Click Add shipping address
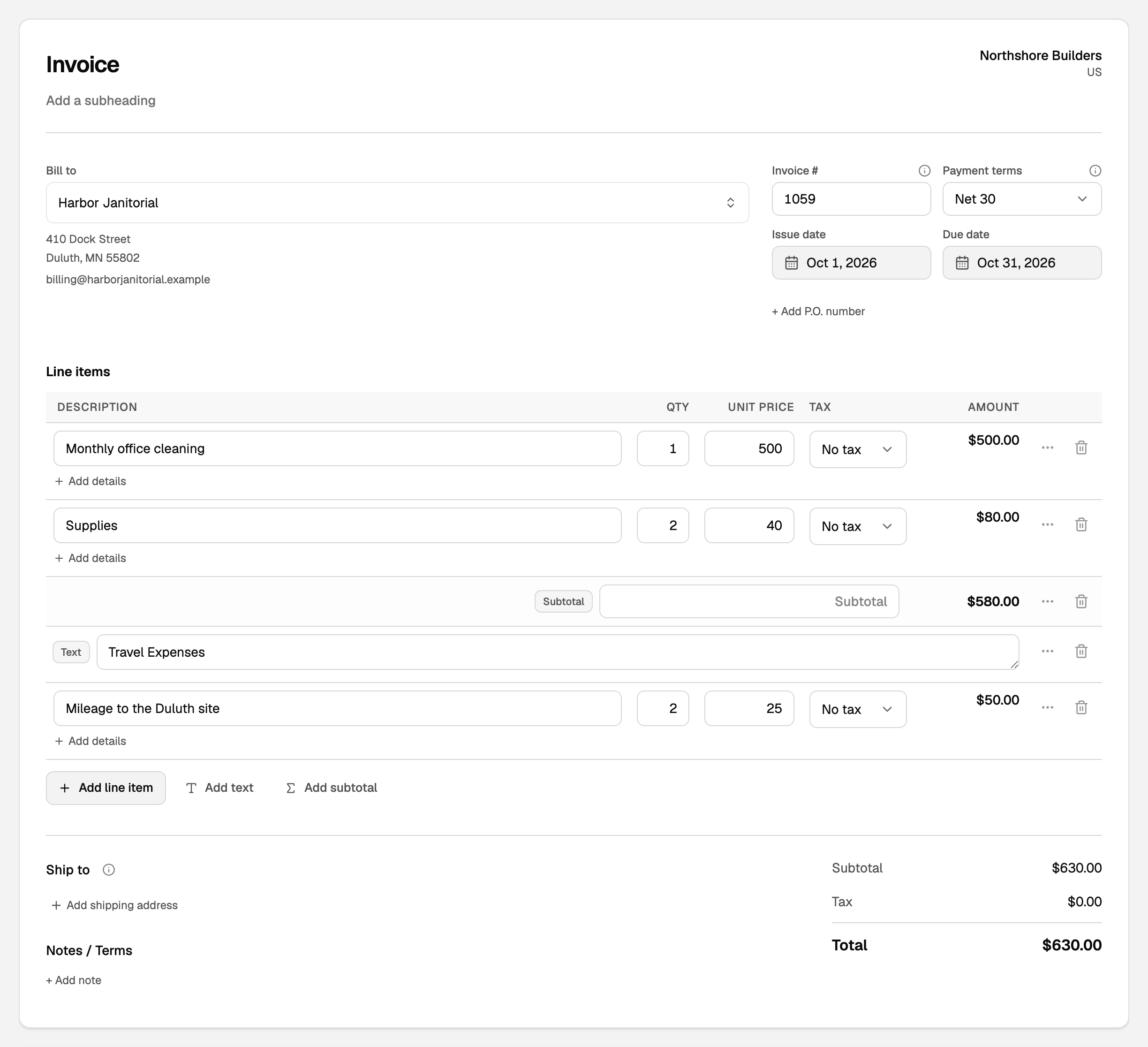The height and width of the screenshot is (1047, 1148). pos(114,905)
